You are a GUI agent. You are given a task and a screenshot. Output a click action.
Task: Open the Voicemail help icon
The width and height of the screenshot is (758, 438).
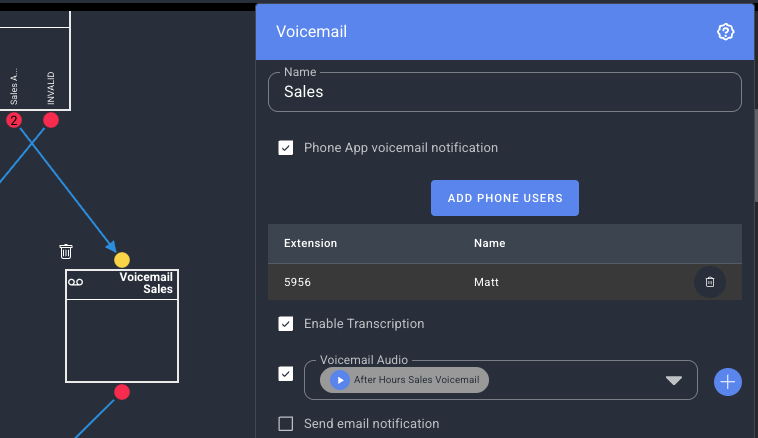[x=725, y=32]
